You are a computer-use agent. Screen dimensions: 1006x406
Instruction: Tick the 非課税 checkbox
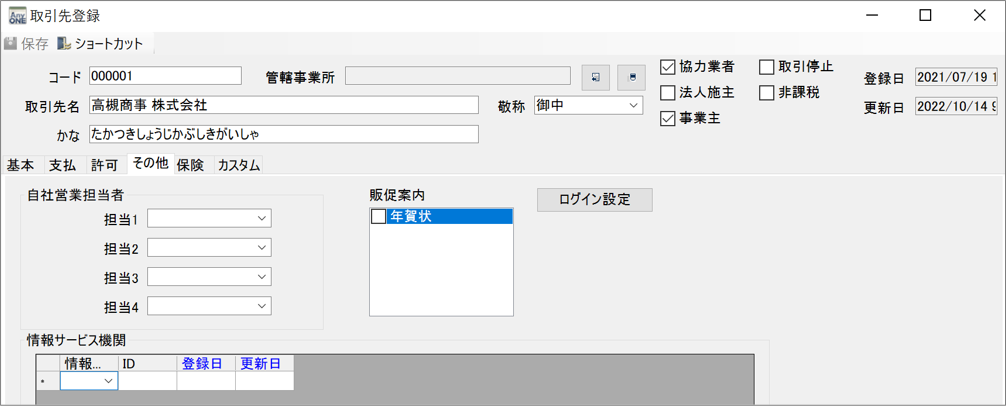[x=767, y=93]
